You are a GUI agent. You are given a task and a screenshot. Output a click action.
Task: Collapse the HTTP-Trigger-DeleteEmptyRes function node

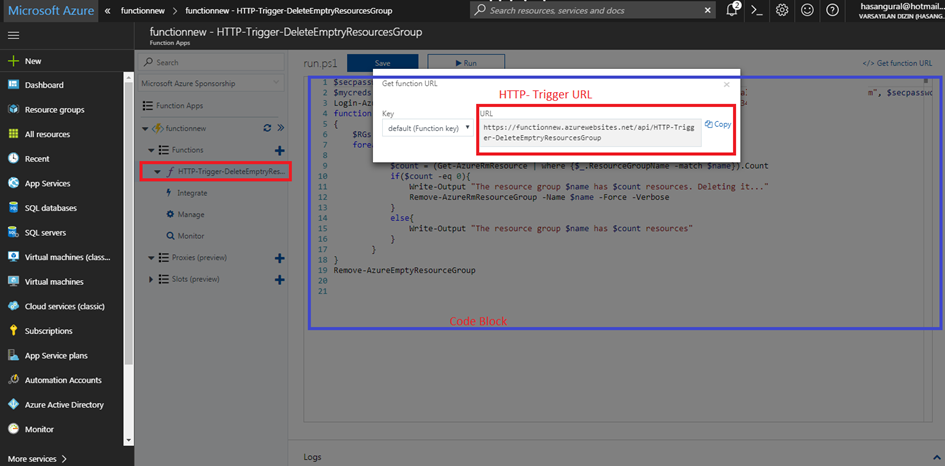click(157, 172)
